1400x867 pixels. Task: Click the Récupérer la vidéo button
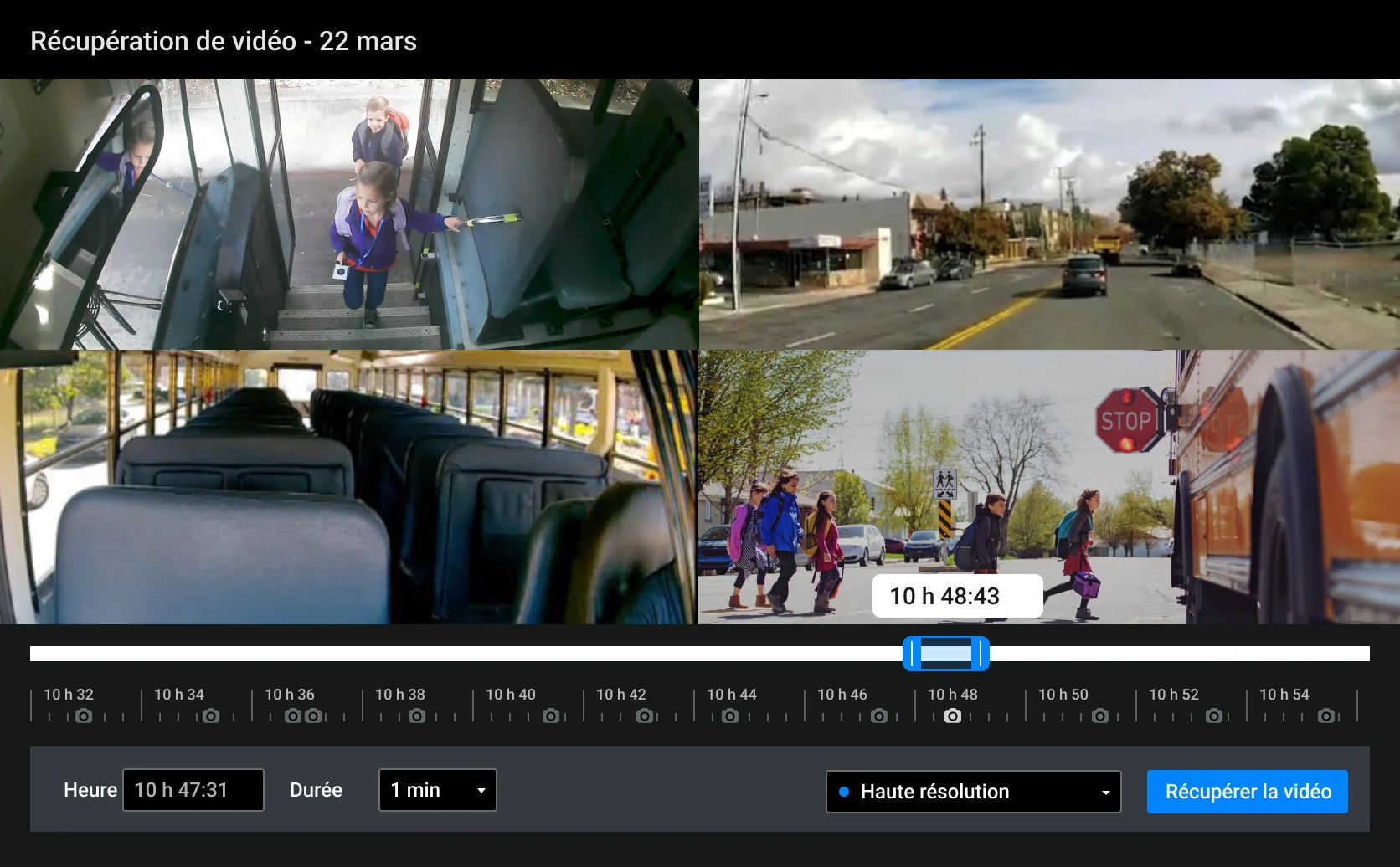[1247, 790]
